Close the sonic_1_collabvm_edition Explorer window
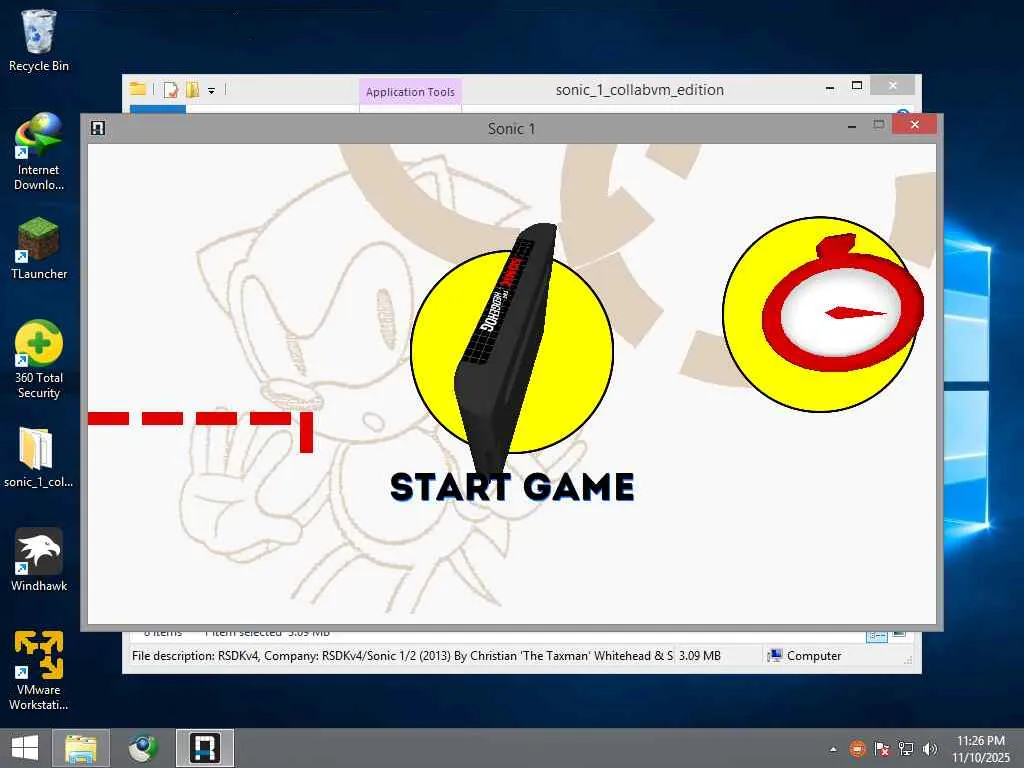 (893, 86)
